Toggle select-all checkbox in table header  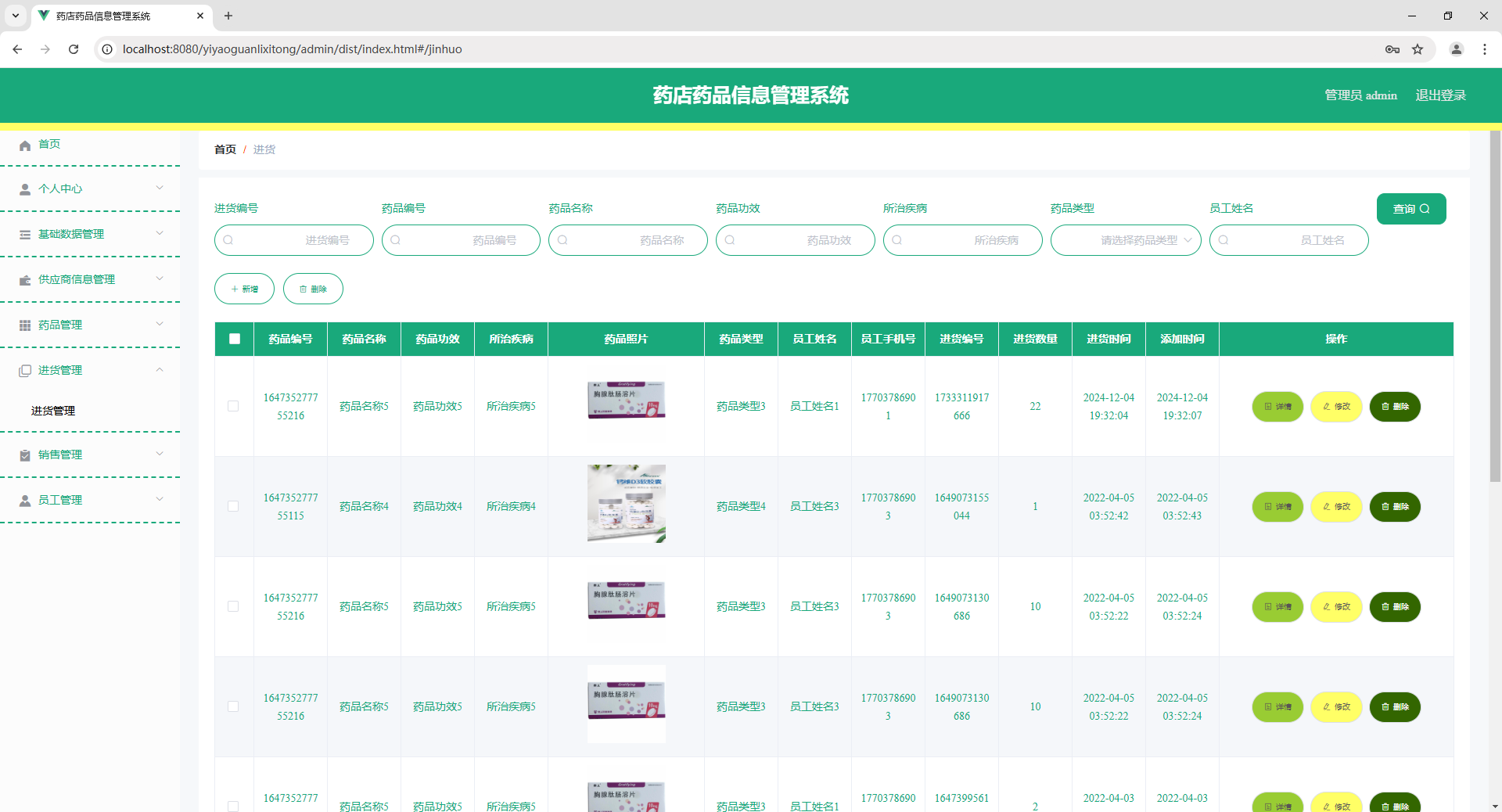click(235, 339)
